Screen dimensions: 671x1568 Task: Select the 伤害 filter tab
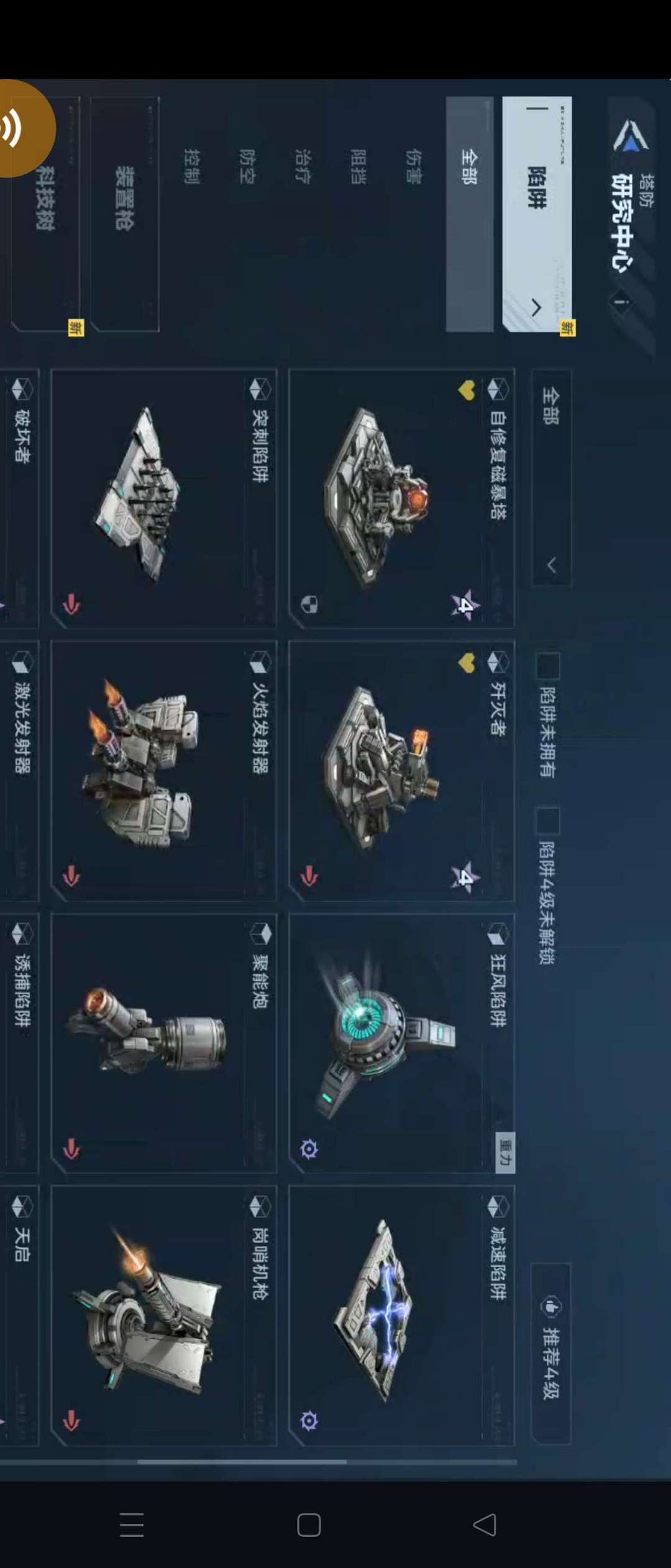(x=413, y=167)
